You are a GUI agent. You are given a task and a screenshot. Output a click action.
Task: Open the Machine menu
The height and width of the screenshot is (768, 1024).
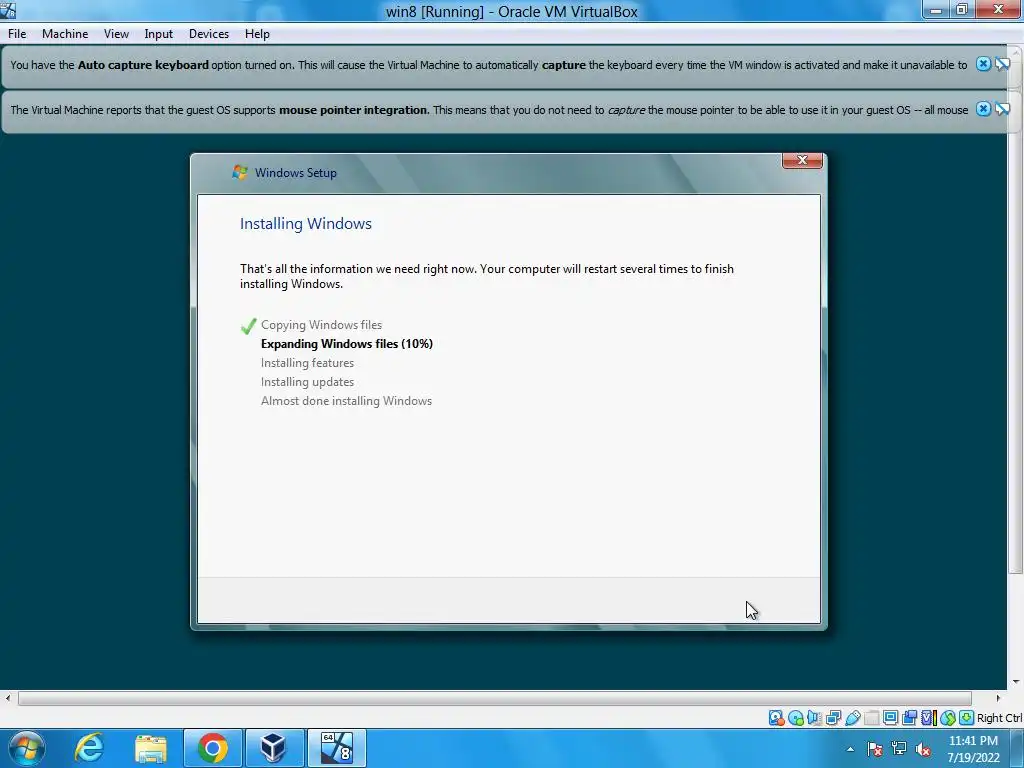pyautogui.click(x=65, y=34)
